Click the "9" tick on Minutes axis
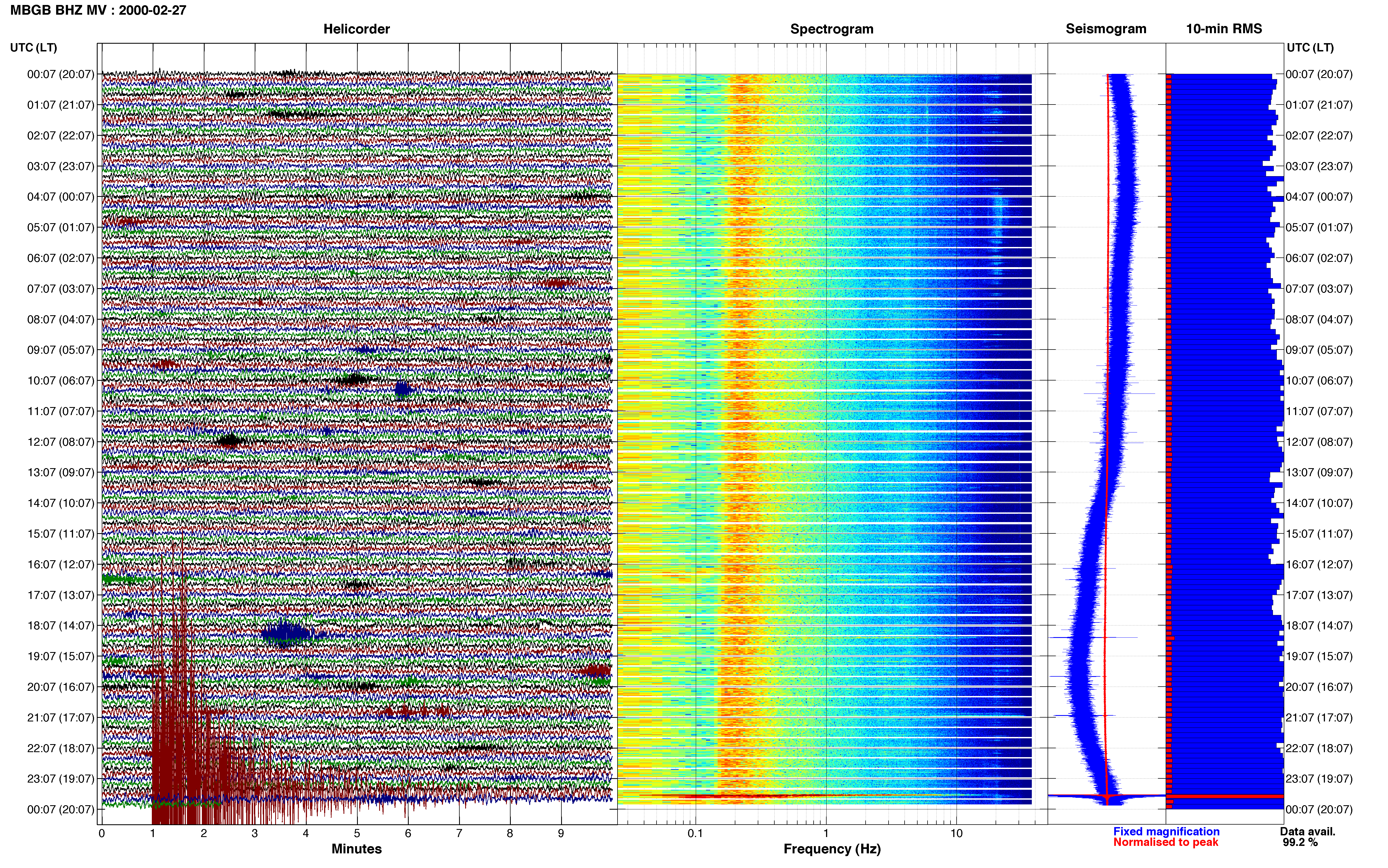 pos(561,833)
